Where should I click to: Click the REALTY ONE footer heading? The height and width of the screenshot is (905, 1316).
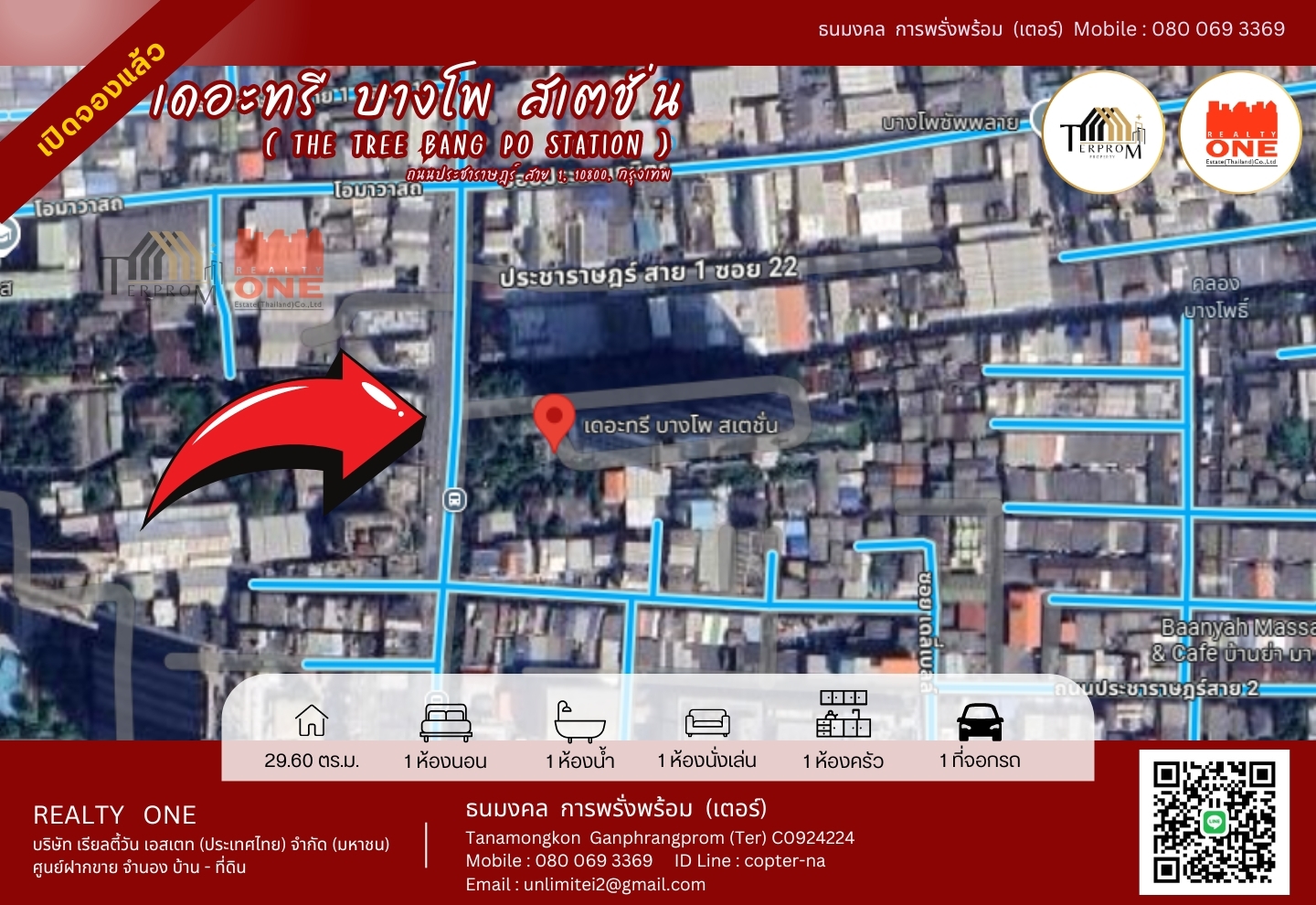click(x=114, y=814)
